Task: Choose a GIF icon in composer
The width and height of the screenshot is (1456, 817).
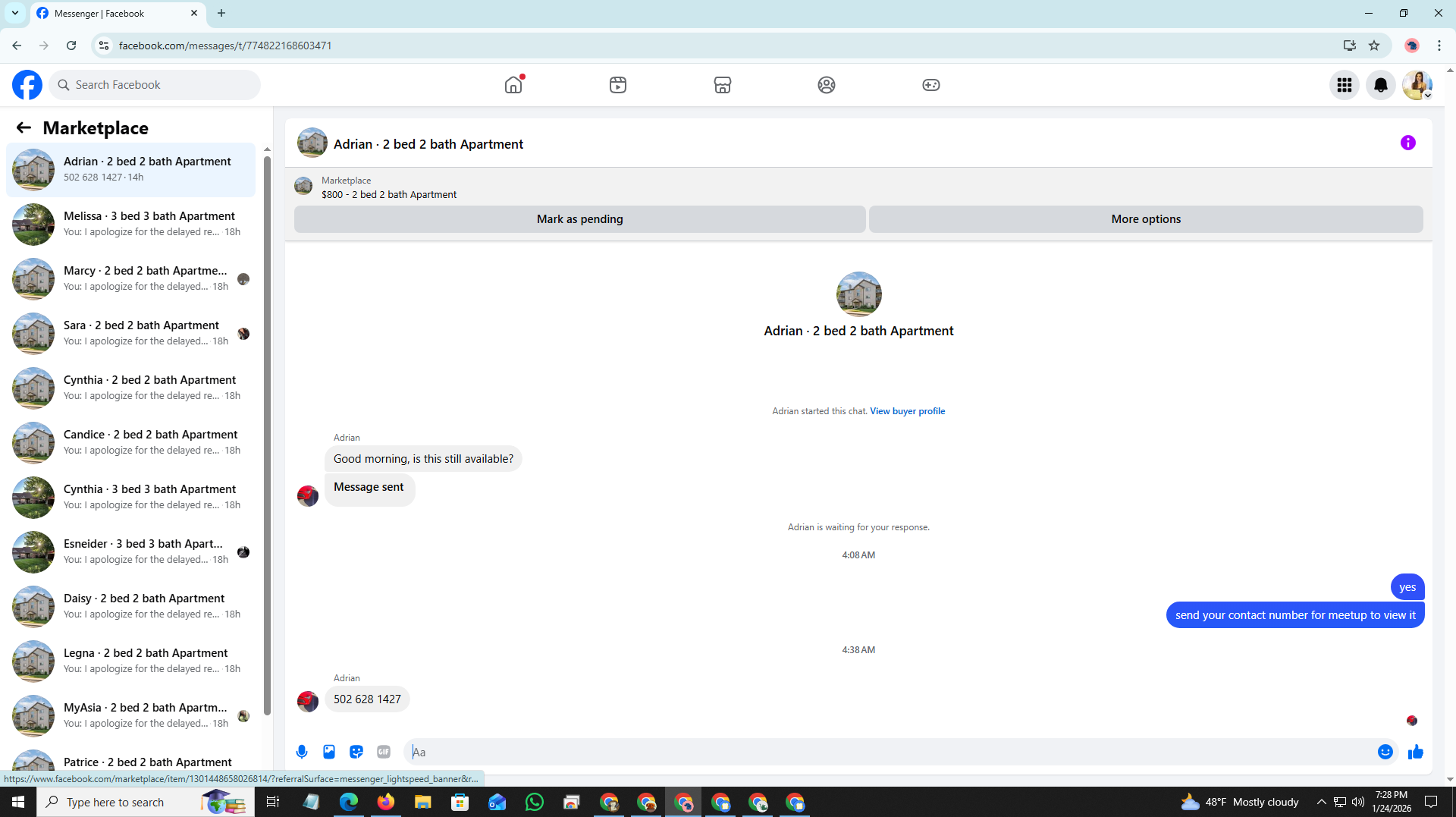Action: point(384,752)
